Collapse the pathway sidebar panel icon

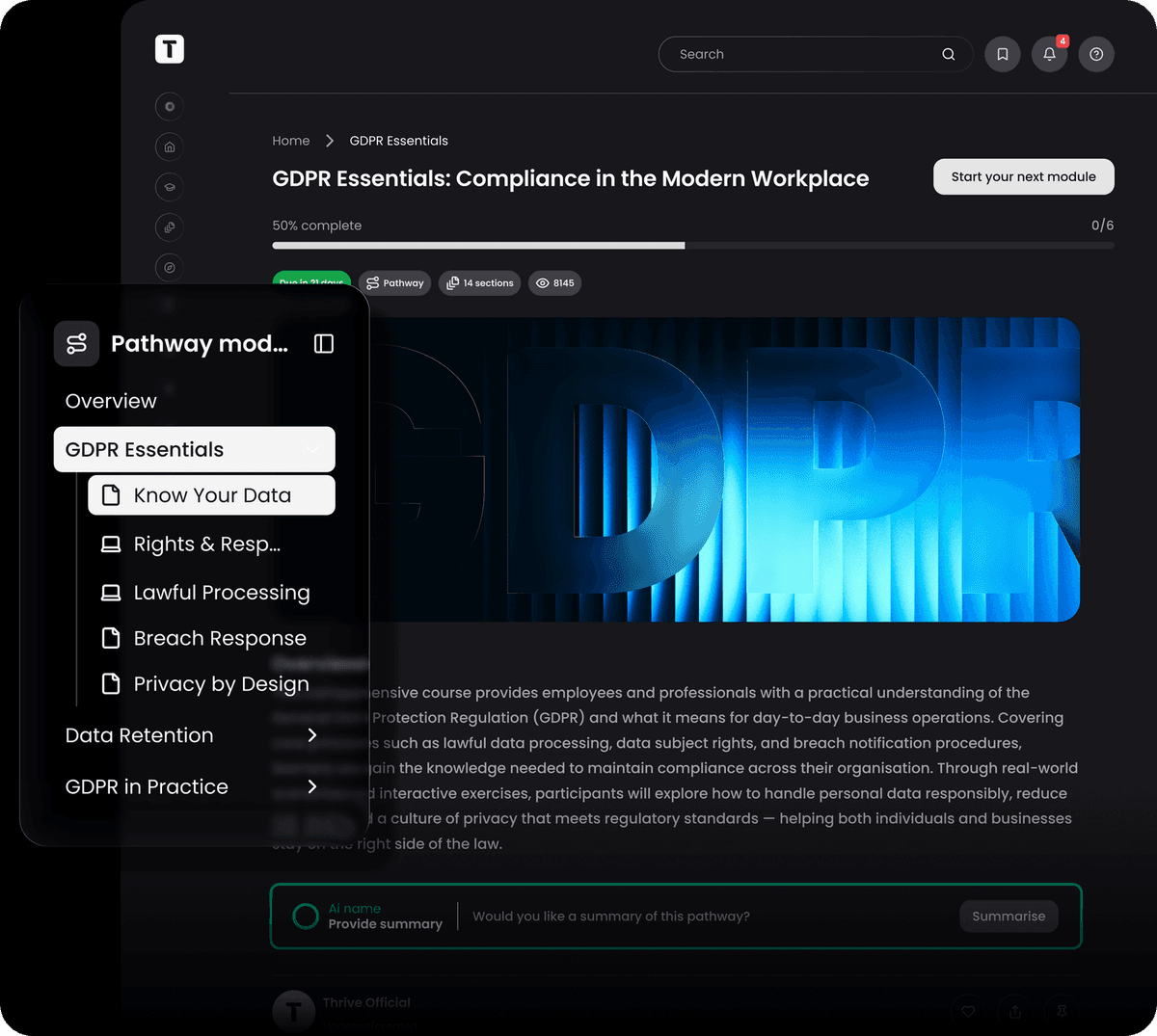point(324,344)
